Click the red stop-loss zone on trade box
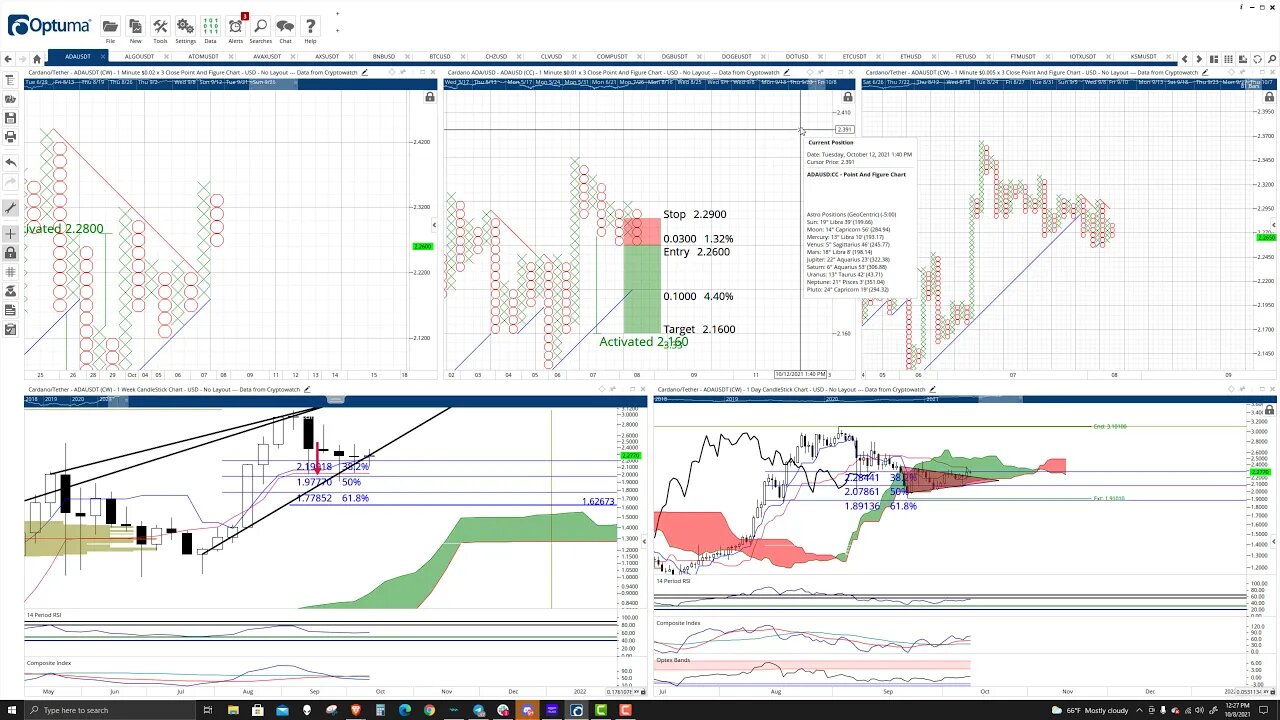Viewport: 1280px width, 720px height. (x=640, y=232)
